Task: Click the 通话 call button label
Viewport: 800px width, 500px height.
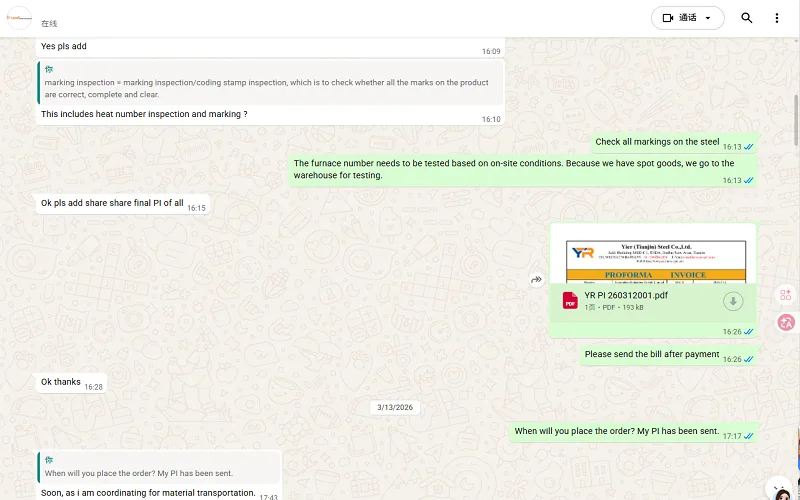Action: tap(687, 18)
